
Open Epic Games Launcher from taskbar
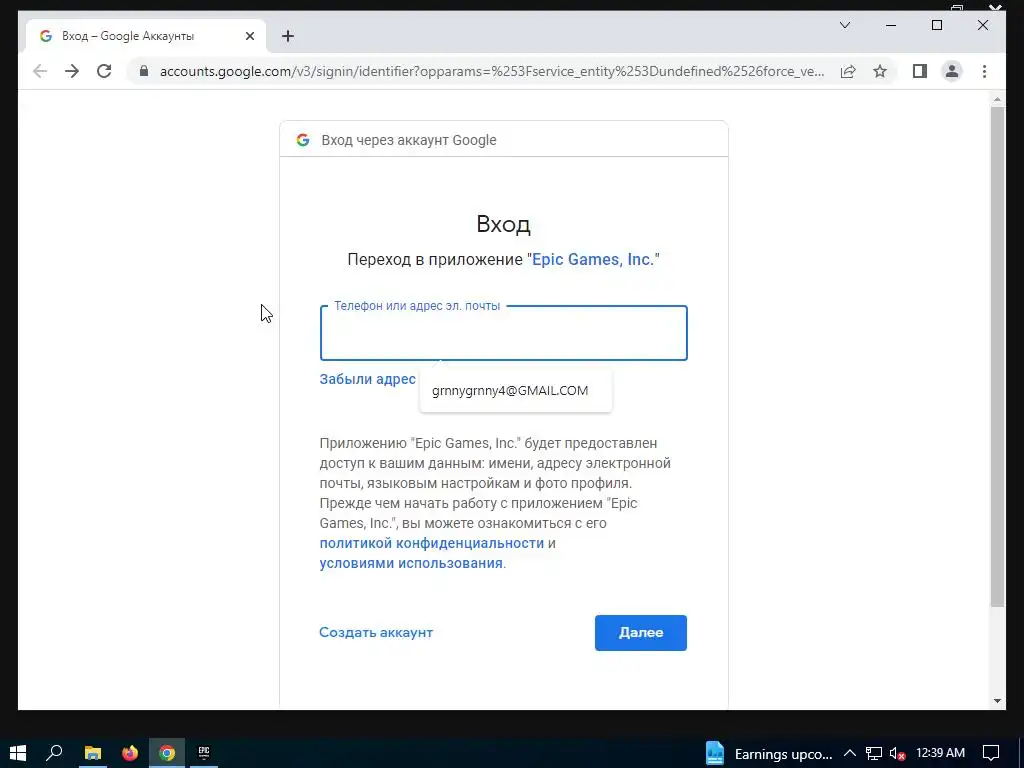(204, 753)
